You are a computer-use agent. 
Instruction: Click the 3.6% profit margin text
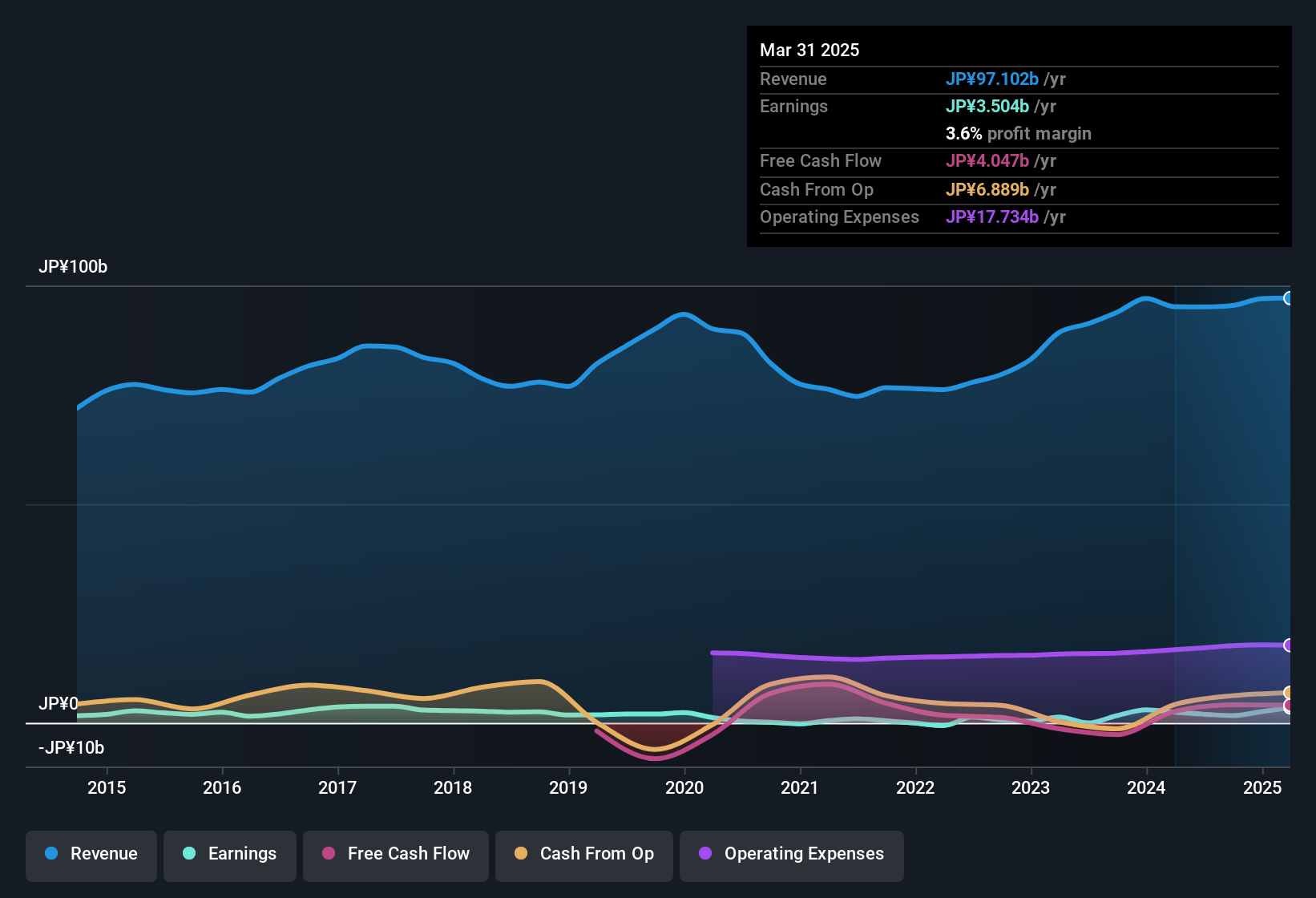(1019, 133)
